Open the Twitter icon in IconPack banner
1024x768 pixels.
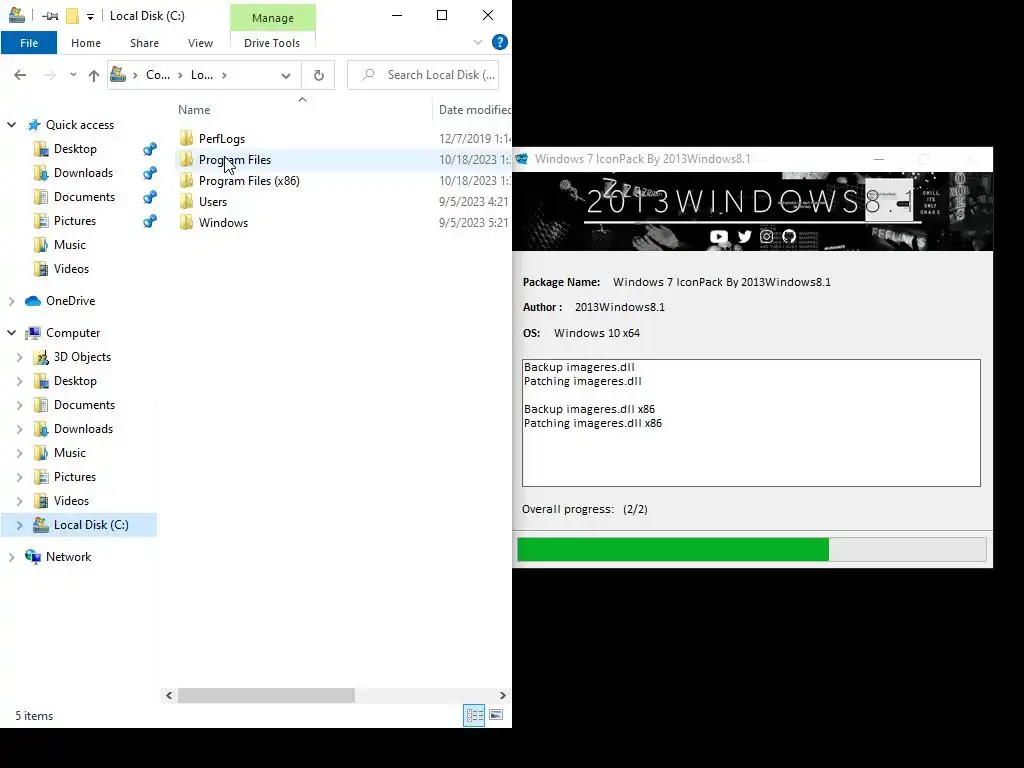point(744,236)
